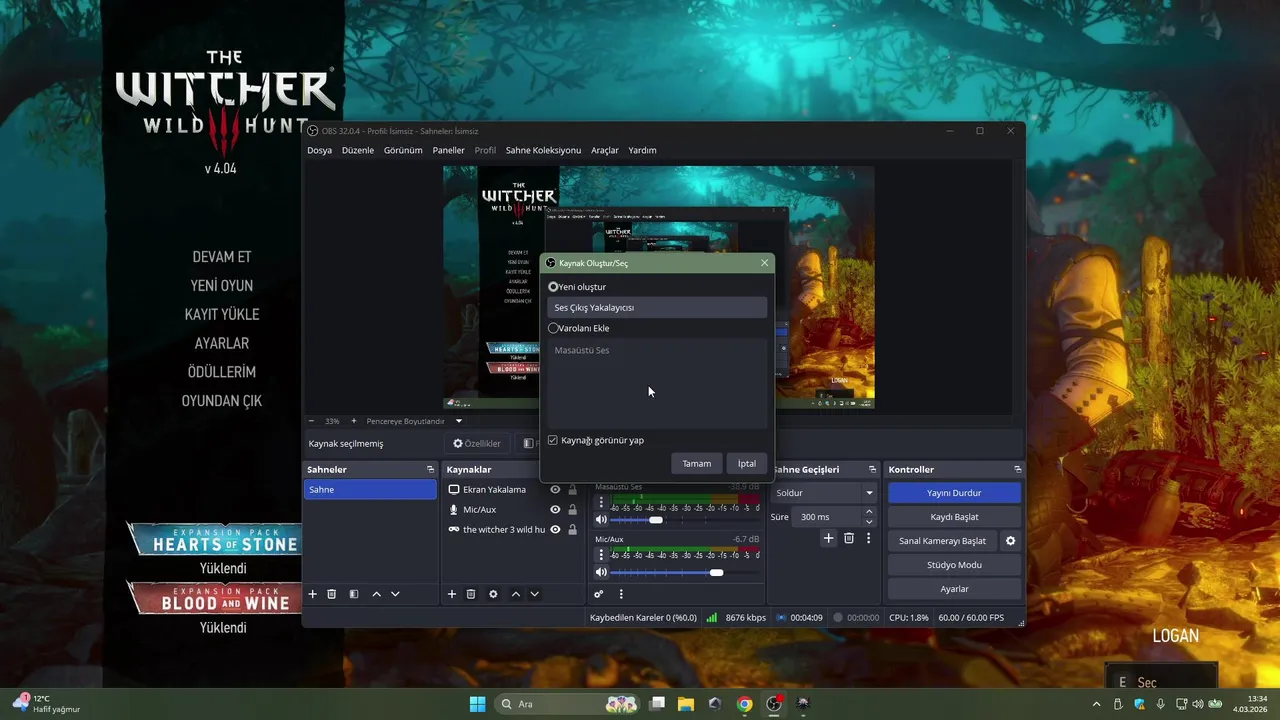Viewport: 1280px width, 720px height.
Task: Add a new scene with Sahneler plus icon
Action: pos(312,594)
